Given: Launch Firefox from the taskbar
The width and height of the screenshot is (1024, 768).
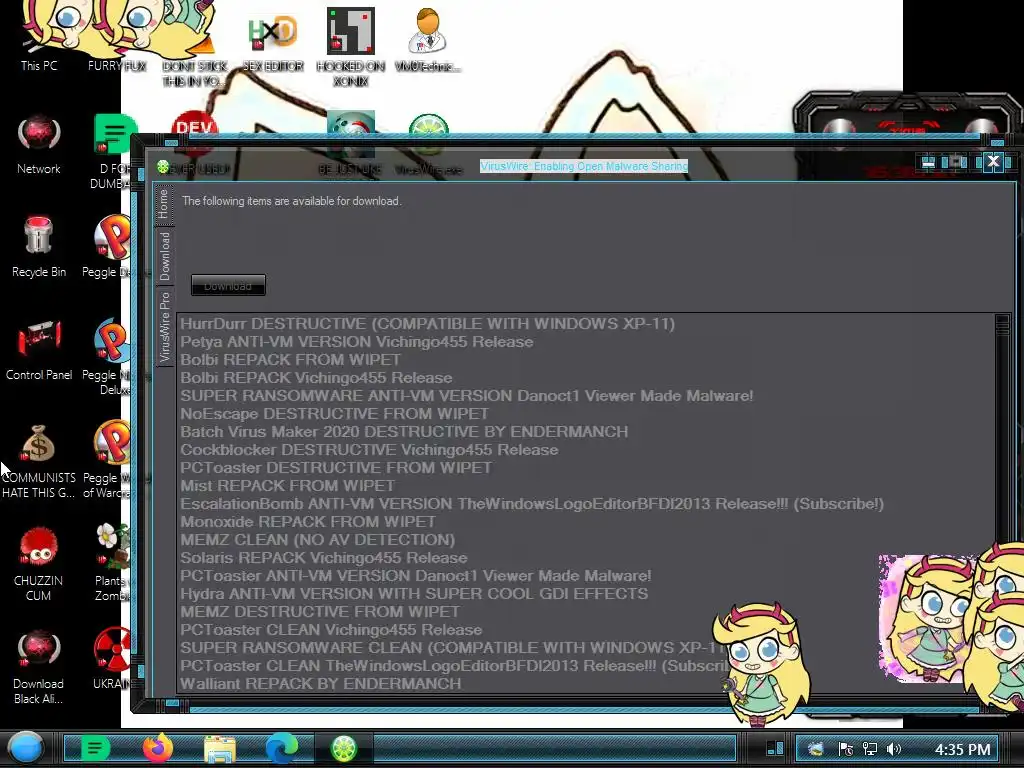Looking at the screenshot, I should pos(157,748).
